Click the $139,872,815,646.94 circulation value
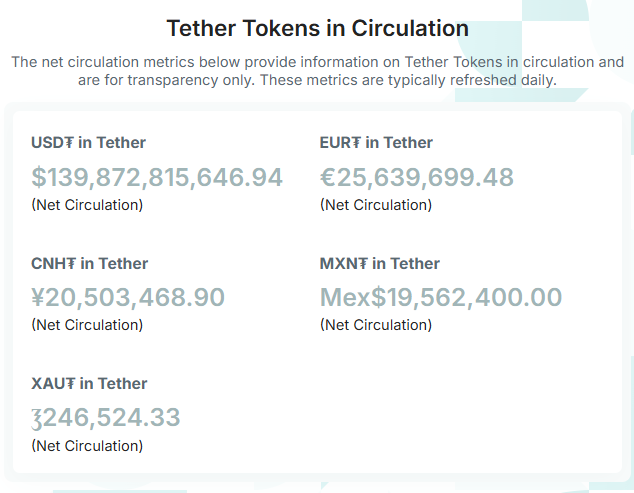 click(x=157, y=178)
